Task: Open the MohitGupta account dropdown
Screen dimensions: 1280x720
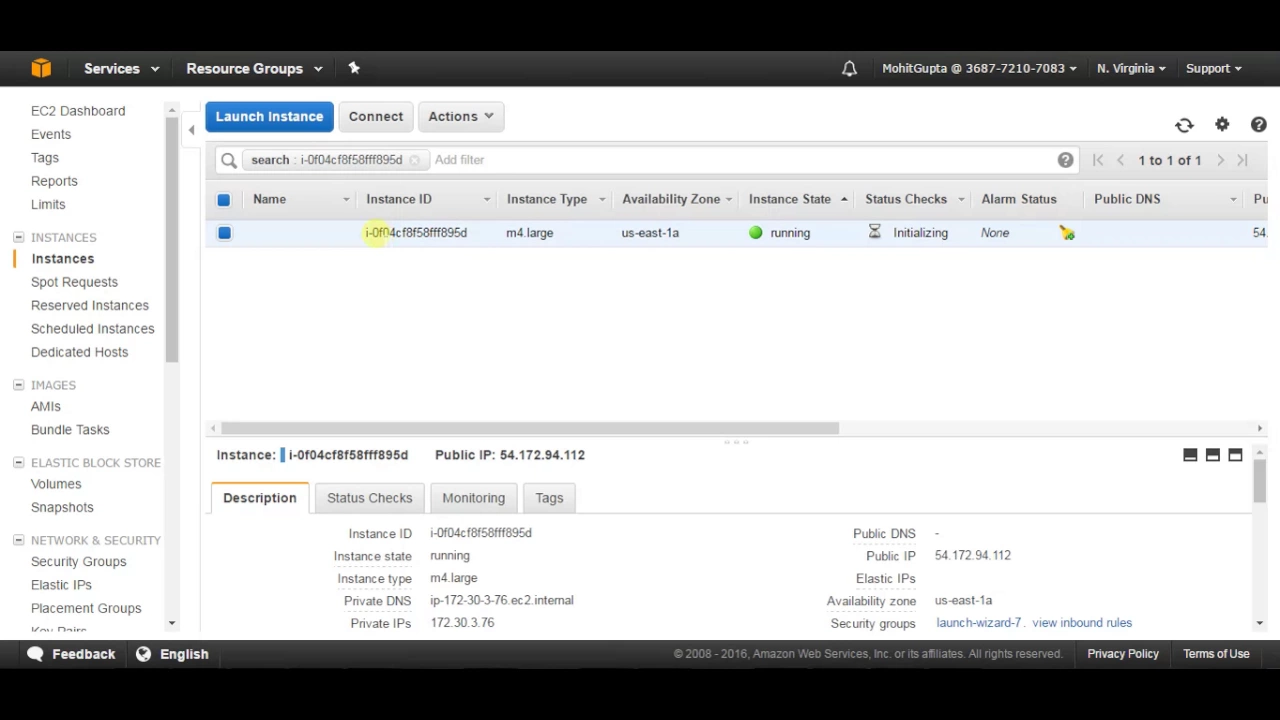Action: 979,68
